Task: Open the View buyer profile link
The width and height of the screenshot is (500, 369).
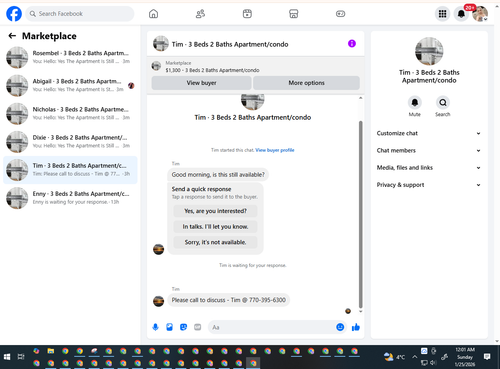Action: click(x=275, y=150)
